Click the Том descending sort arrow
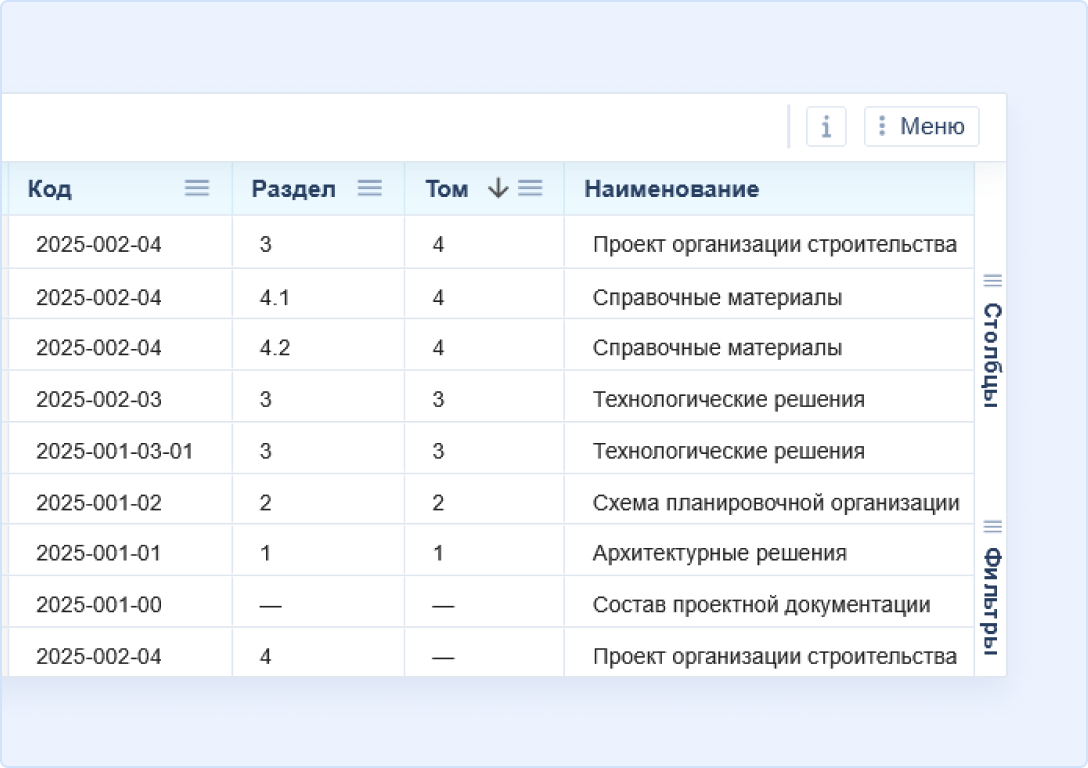The width and height of the screenshot is (1088, 768). coord(498,188)
